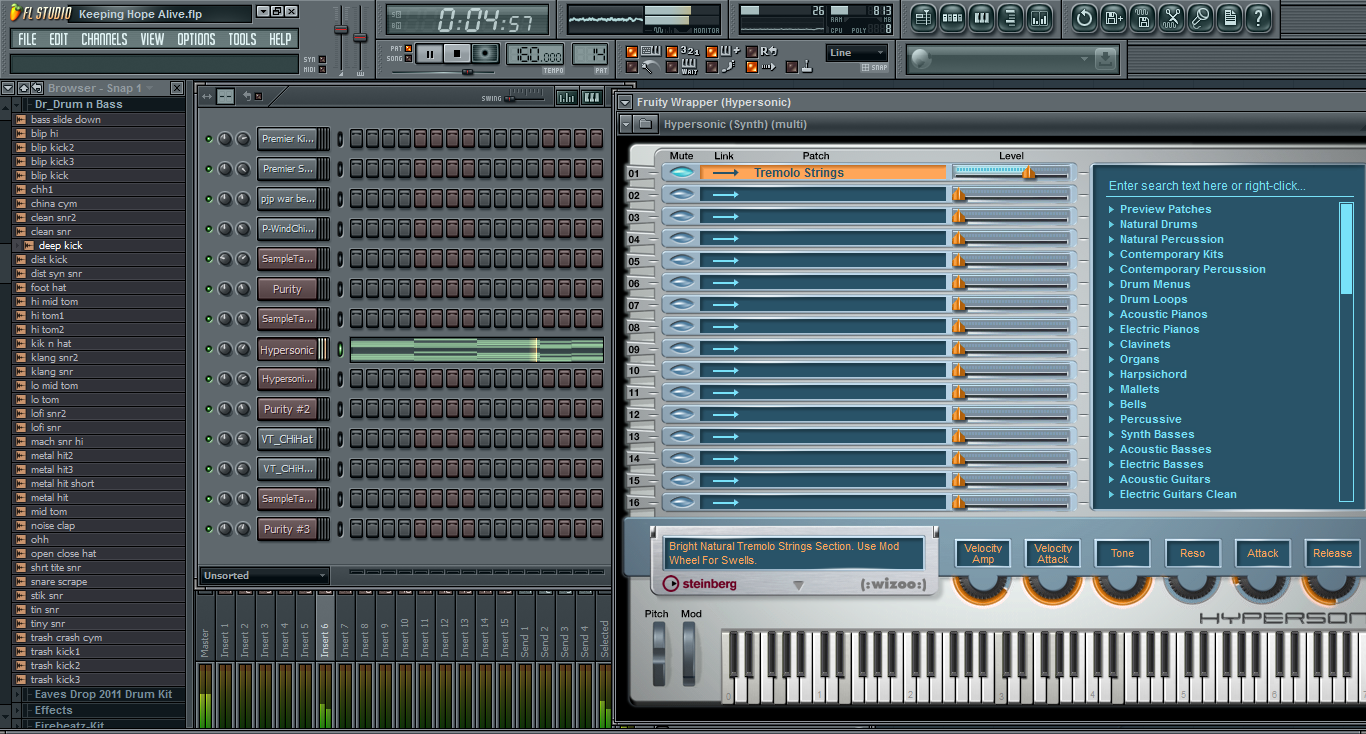Open the FILE menu
Viewport: 1366px width, 734px height.
pos(27,39)
